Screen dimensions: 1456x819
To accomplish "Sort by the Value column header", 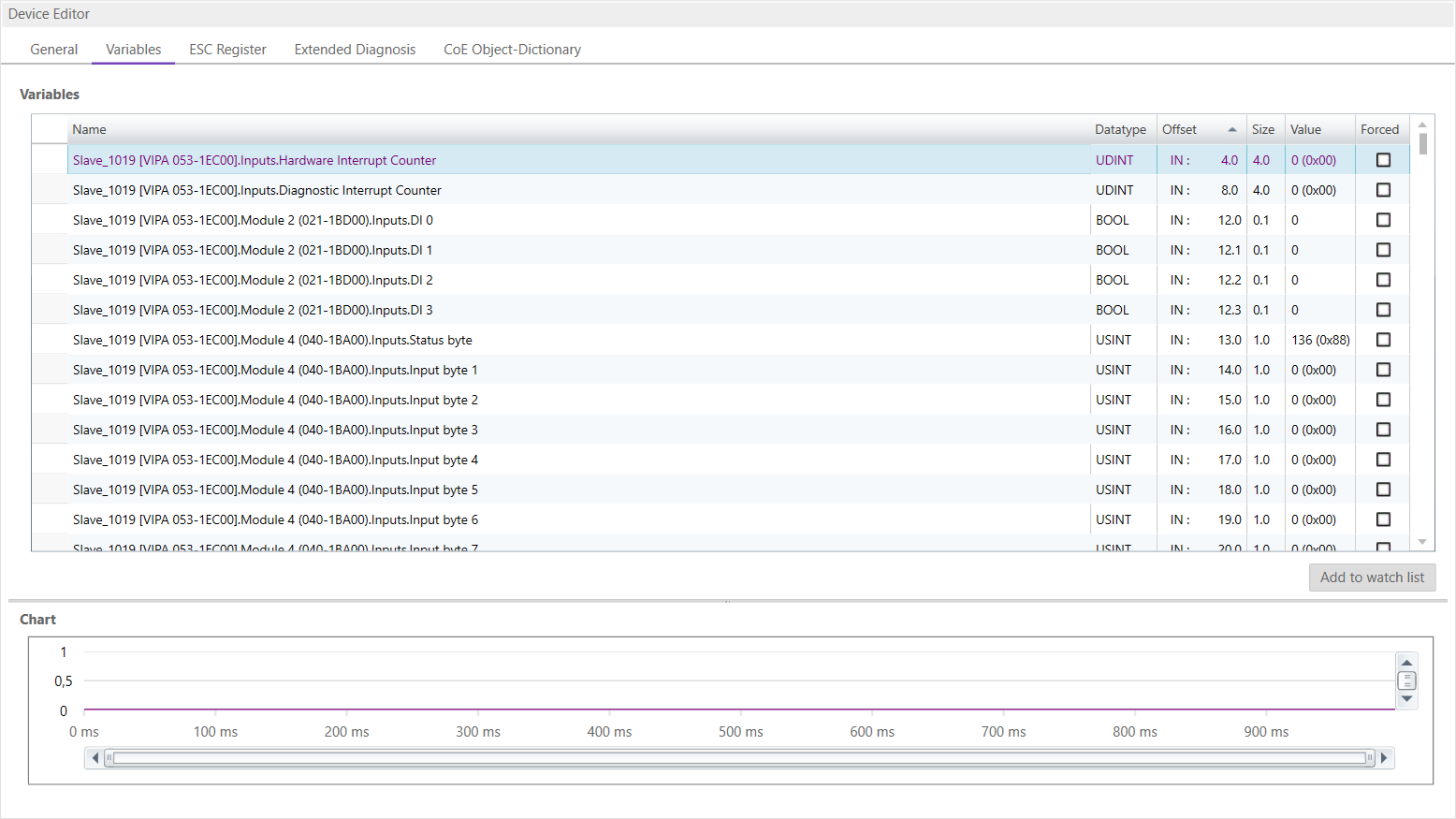I will (1305, 130).
